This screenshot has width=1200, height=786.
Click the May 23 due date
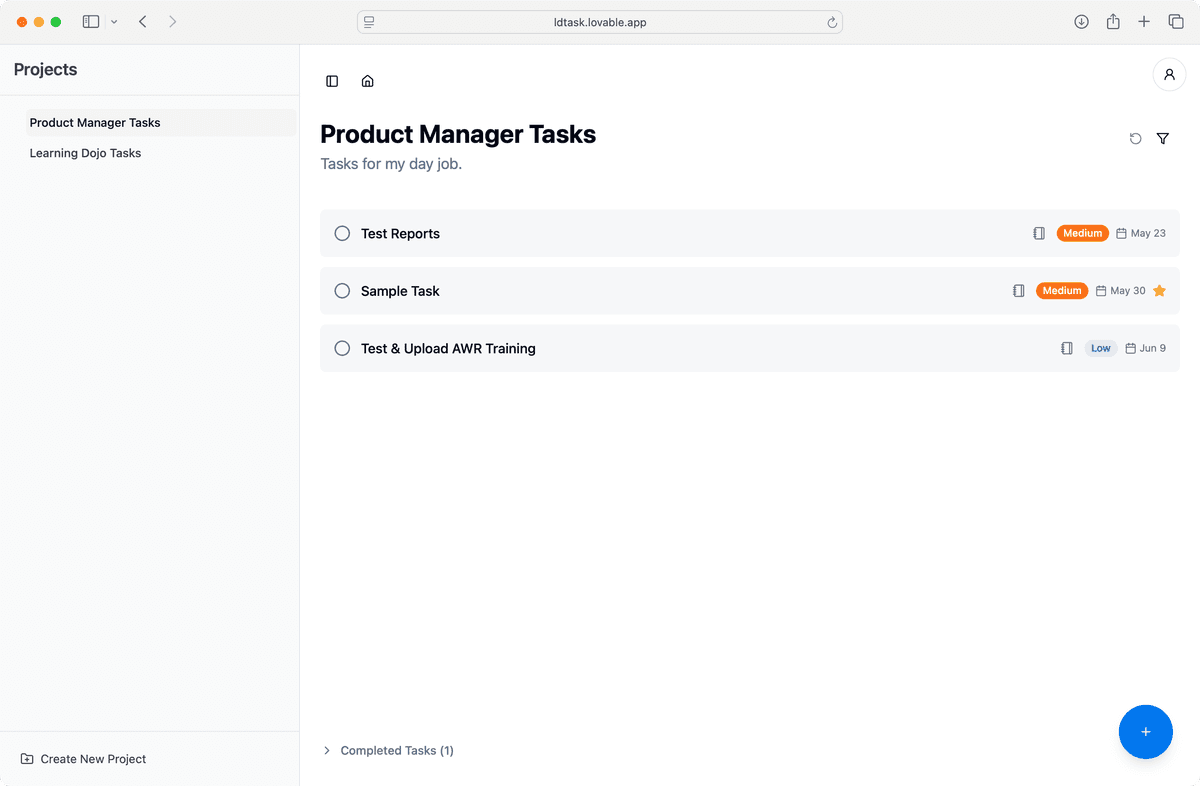click(x=1148, y=233)
